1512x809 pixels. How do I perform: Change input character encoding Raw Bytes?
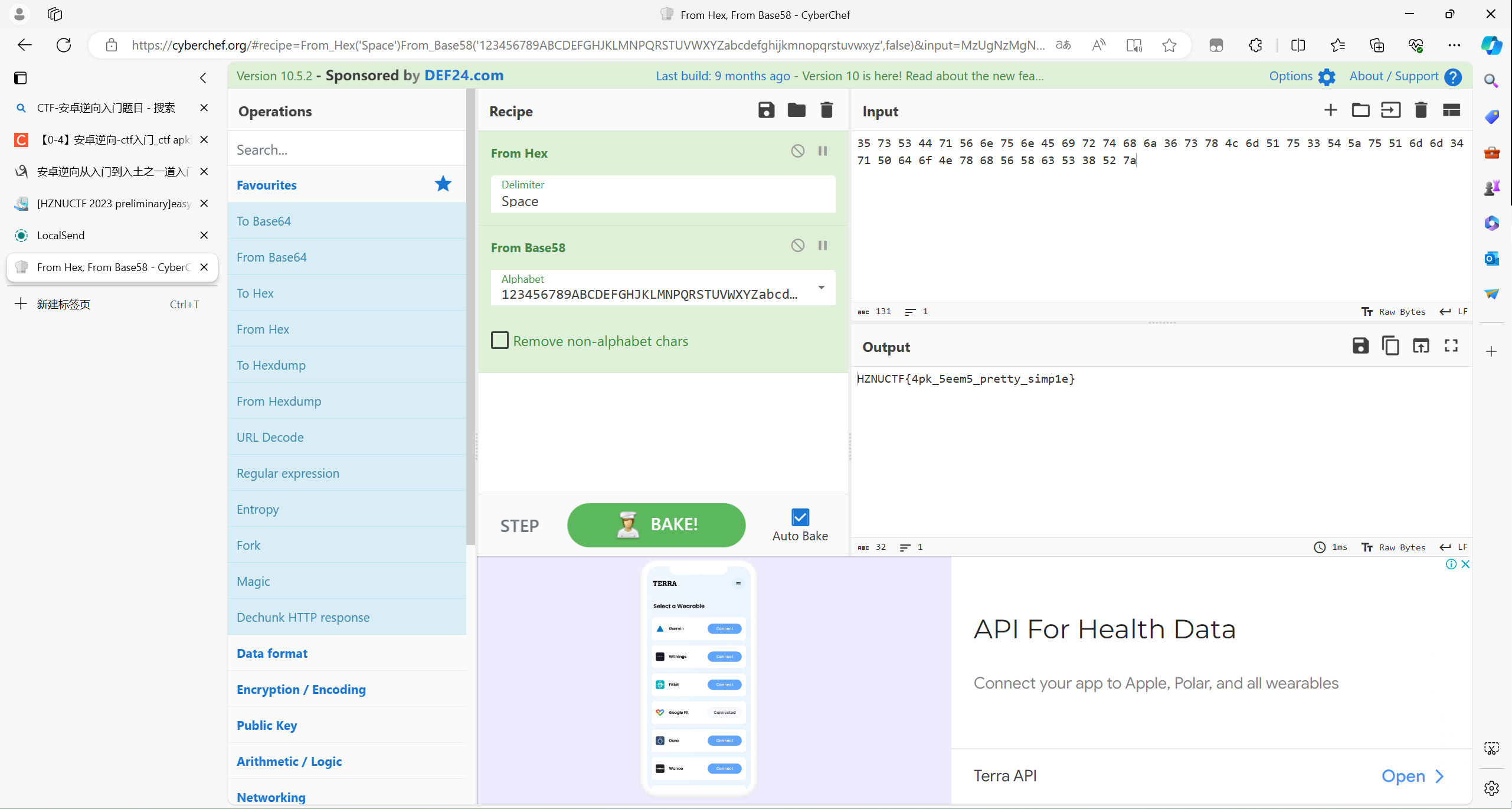click(x=1393, y=312)
